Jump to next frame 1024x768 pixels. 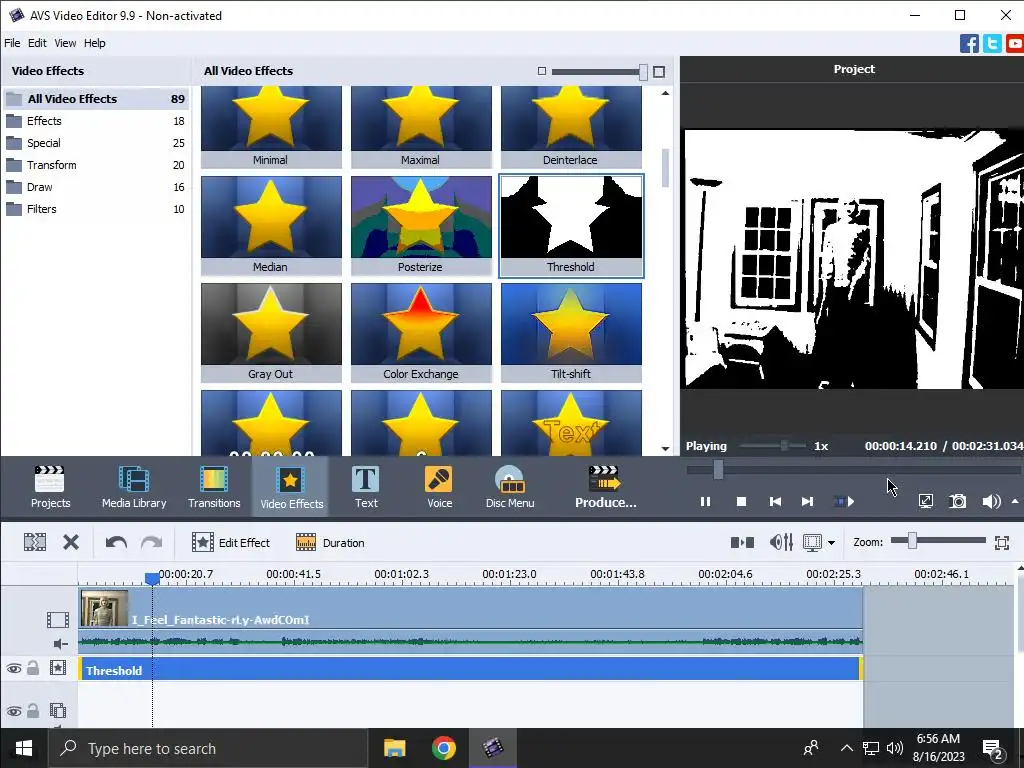click(808, 502)
